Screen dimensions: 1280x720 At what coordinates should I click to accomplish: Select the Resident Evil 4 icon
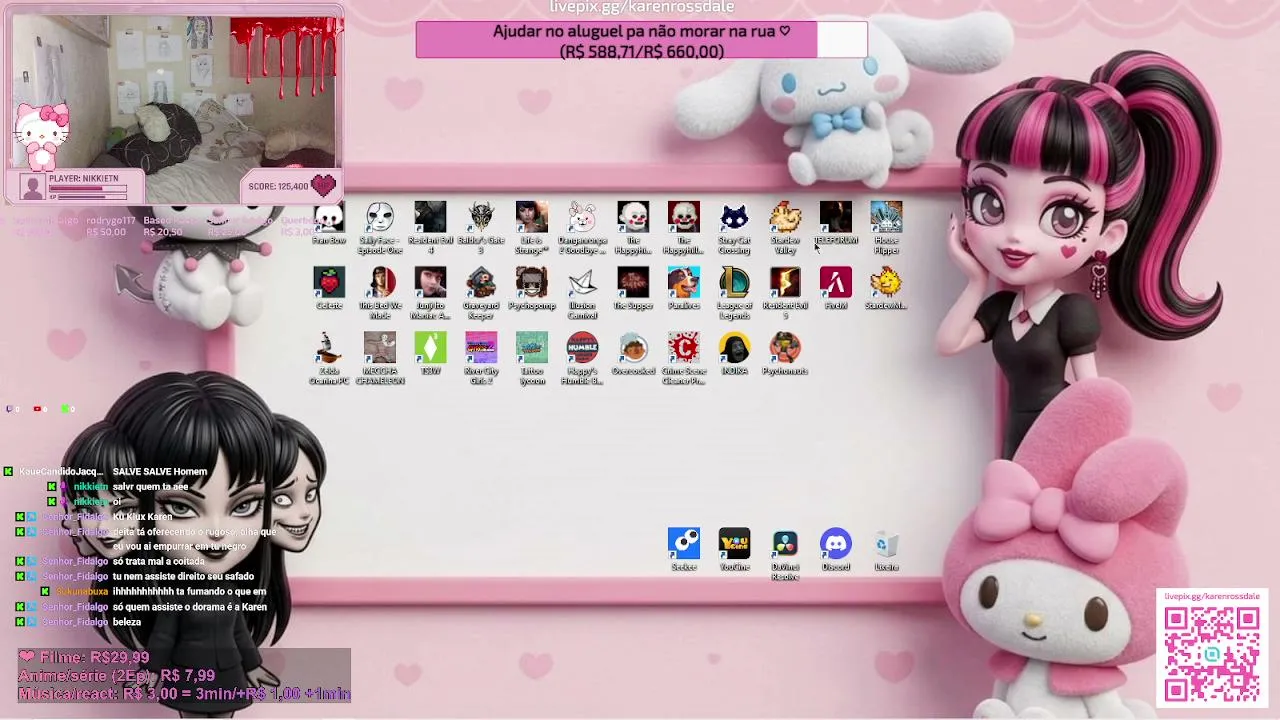point(430,228)
